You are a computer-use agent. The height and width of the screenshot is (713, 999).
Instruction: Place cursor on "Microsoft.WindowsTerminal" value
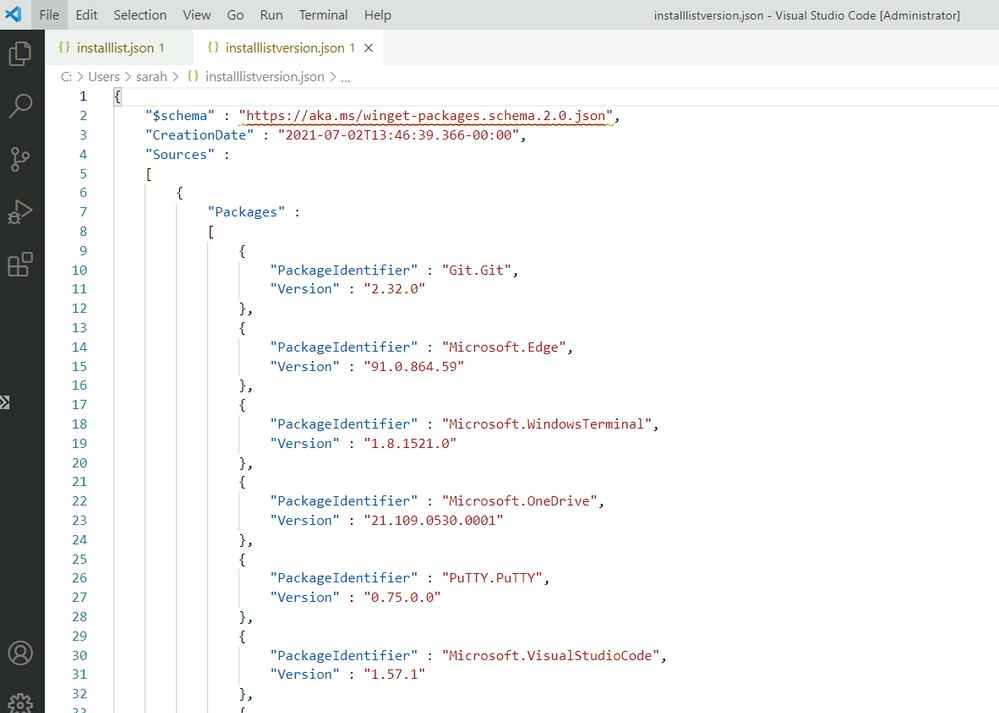click(549, 424)
